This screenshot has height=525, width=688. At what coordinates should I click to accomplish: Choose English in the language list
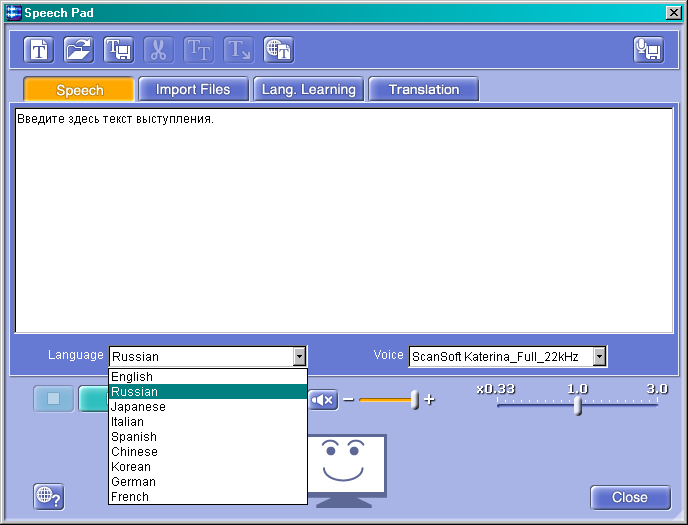[x=132, y=377]
